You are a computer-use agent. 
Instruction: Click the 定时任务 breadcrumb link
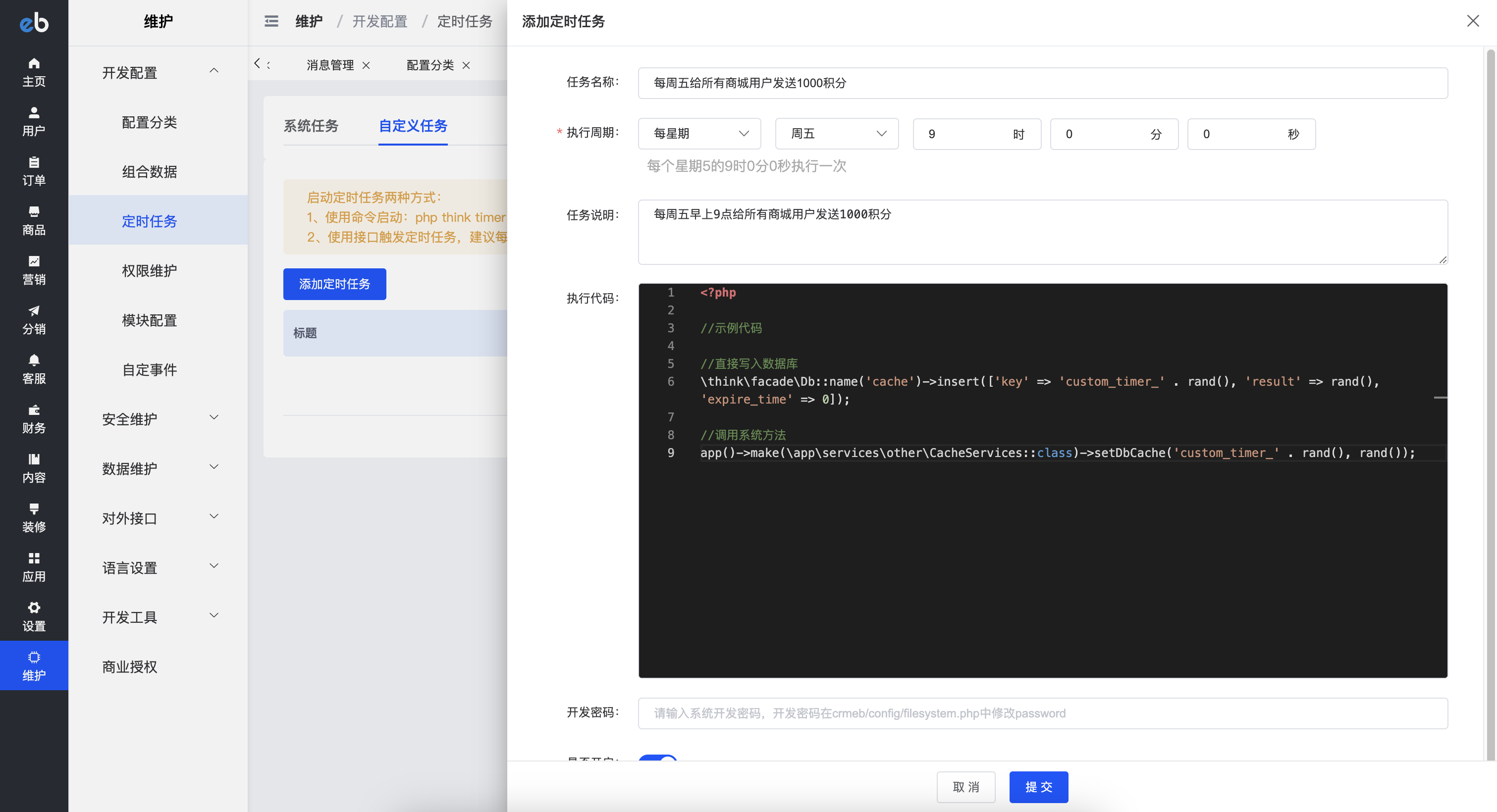[464, 21]
